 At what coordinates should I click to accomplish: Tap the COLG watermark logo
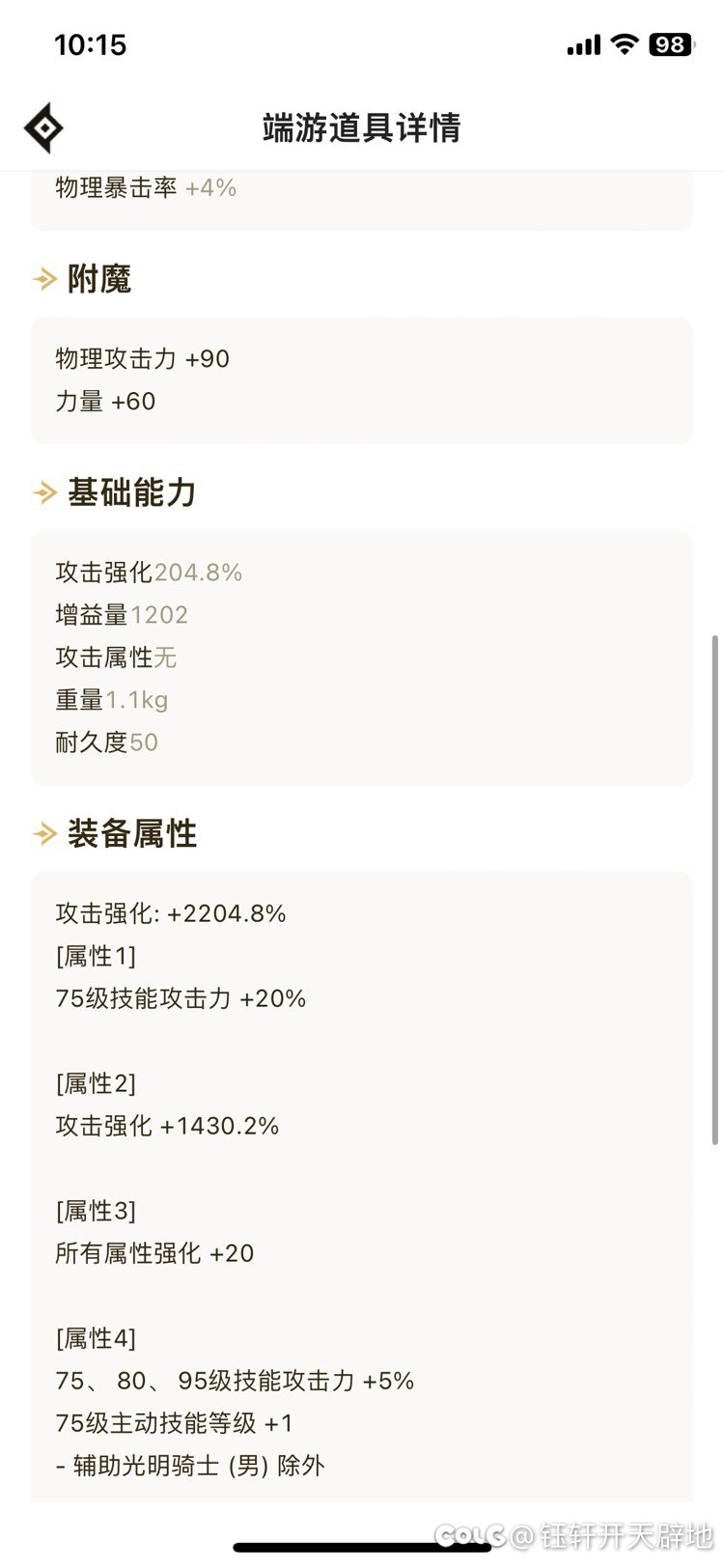[x=470, y=1534]
